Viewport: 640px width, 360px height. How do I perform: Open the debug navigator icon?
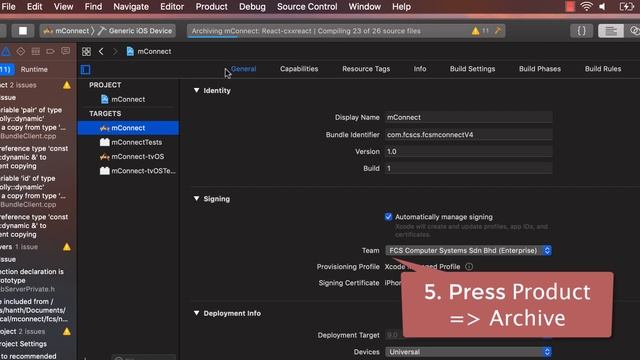(36, 51)
